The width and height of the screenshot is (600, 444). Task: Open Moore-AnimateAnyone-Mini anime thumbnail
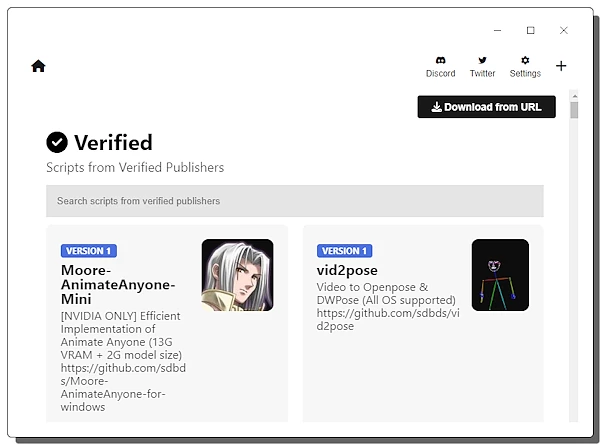coord(237,275)
